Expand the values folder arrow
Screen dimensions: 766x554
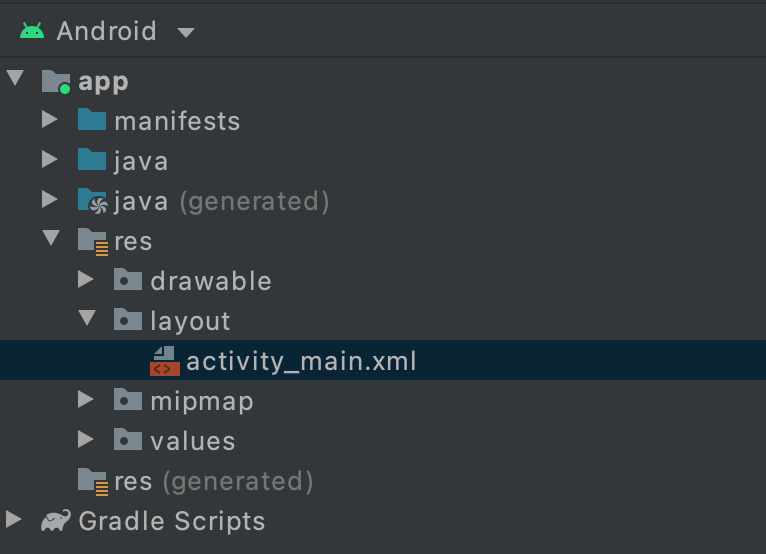(x=86, y=441)
